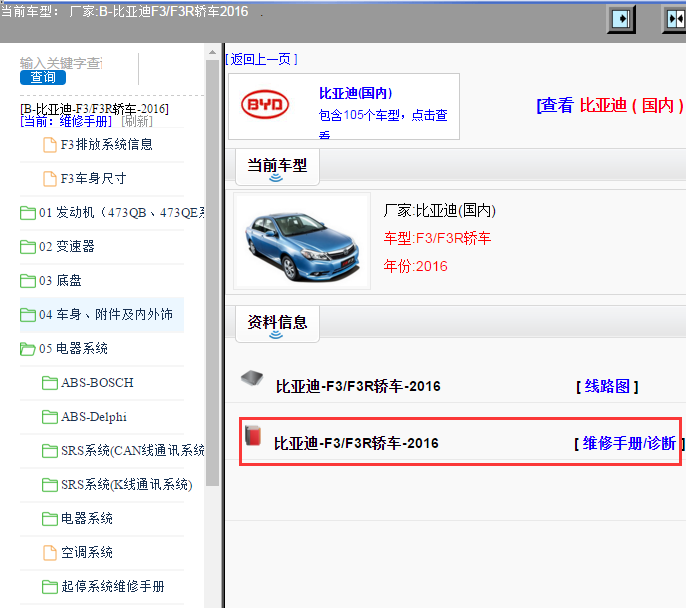Click the blue BYD F3 car thumbnail
Viewport: 686px width, 608px height.
302,241
